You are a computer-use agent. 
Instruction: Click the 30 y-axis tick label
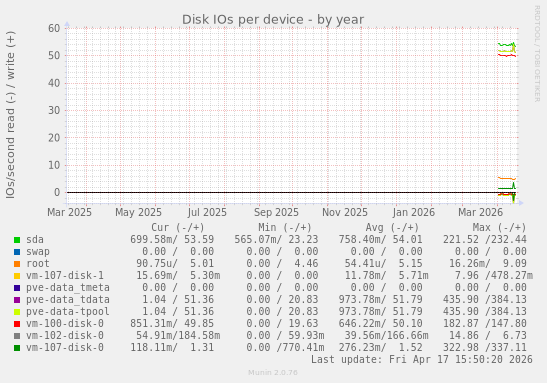point(54,111)
